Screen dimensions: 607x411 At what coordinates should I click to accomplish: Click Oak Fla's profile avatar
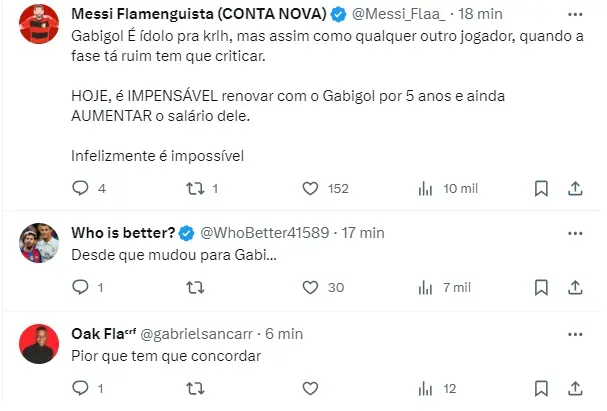(38, 343)
